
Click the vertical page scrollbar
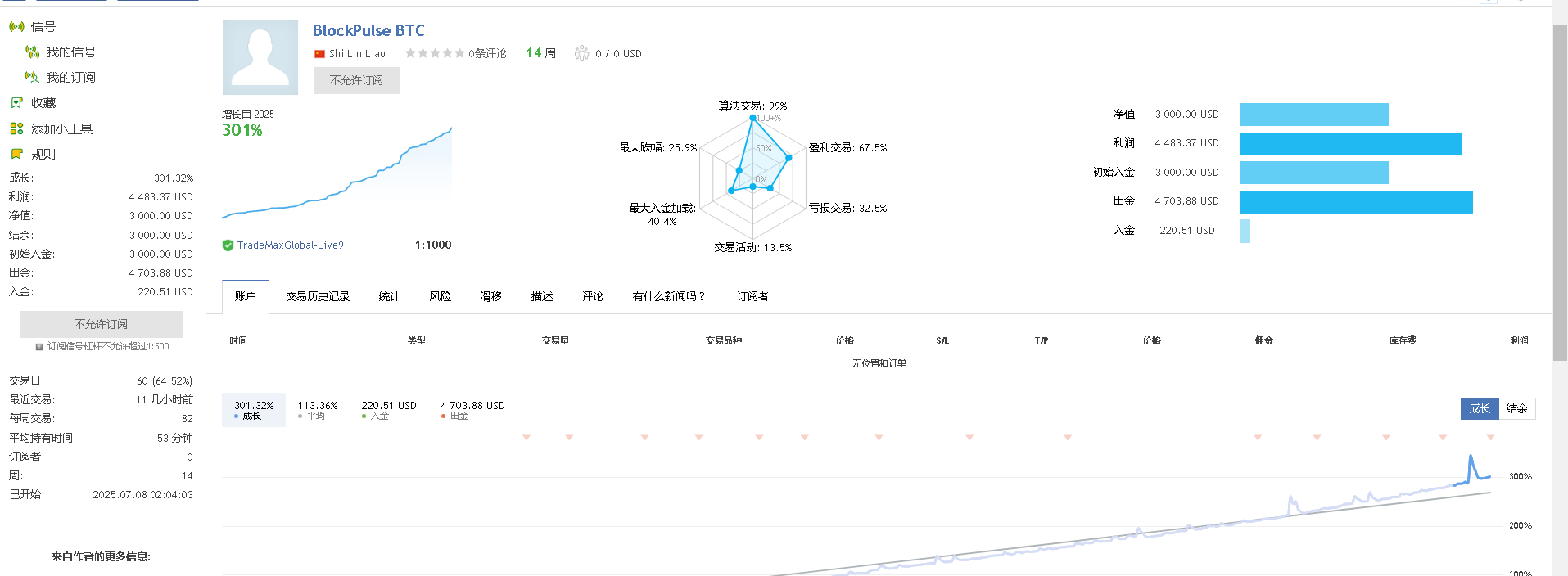point(1560,192)
